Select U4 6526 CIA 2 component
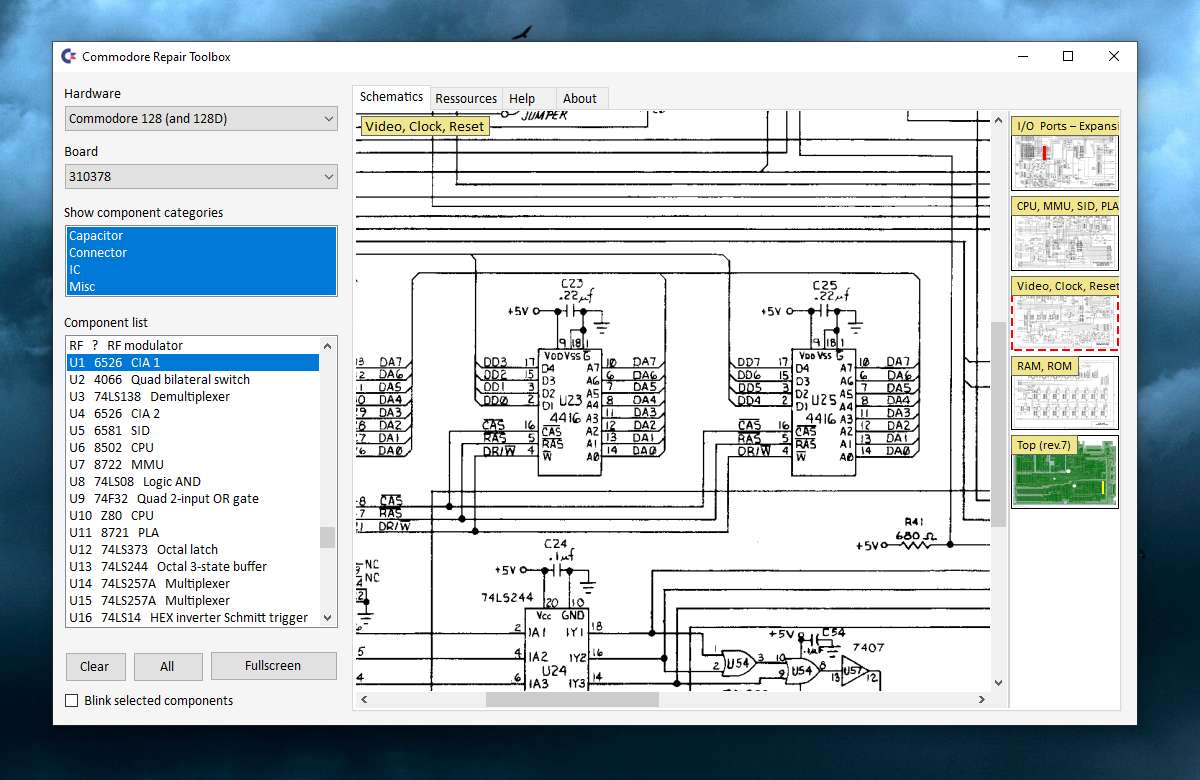This screenshot has height=780, width=1200. (x=193, y=414)
